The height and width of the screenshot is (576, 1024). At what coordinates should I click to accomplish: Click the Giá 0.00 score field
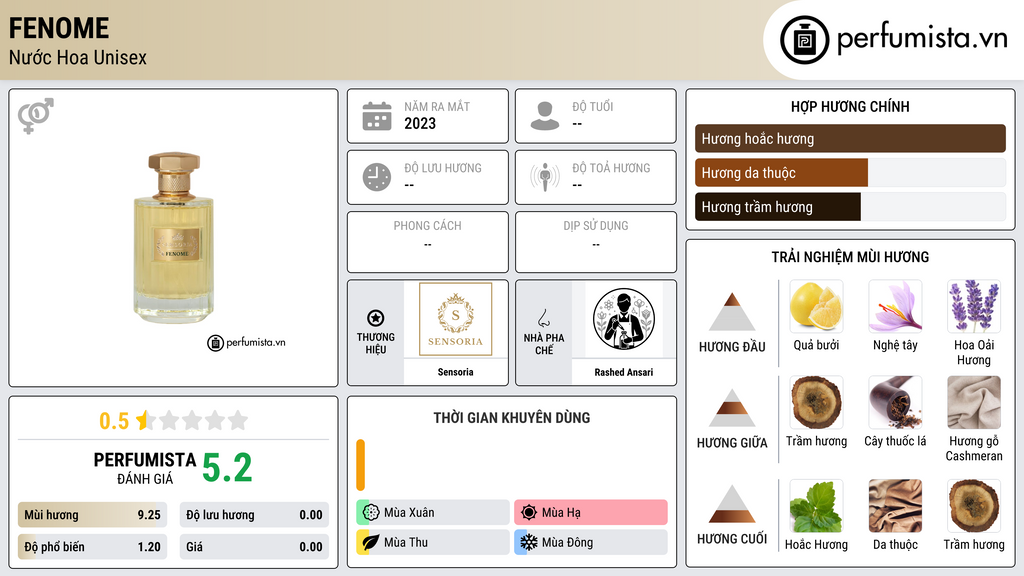pos(254,547)
